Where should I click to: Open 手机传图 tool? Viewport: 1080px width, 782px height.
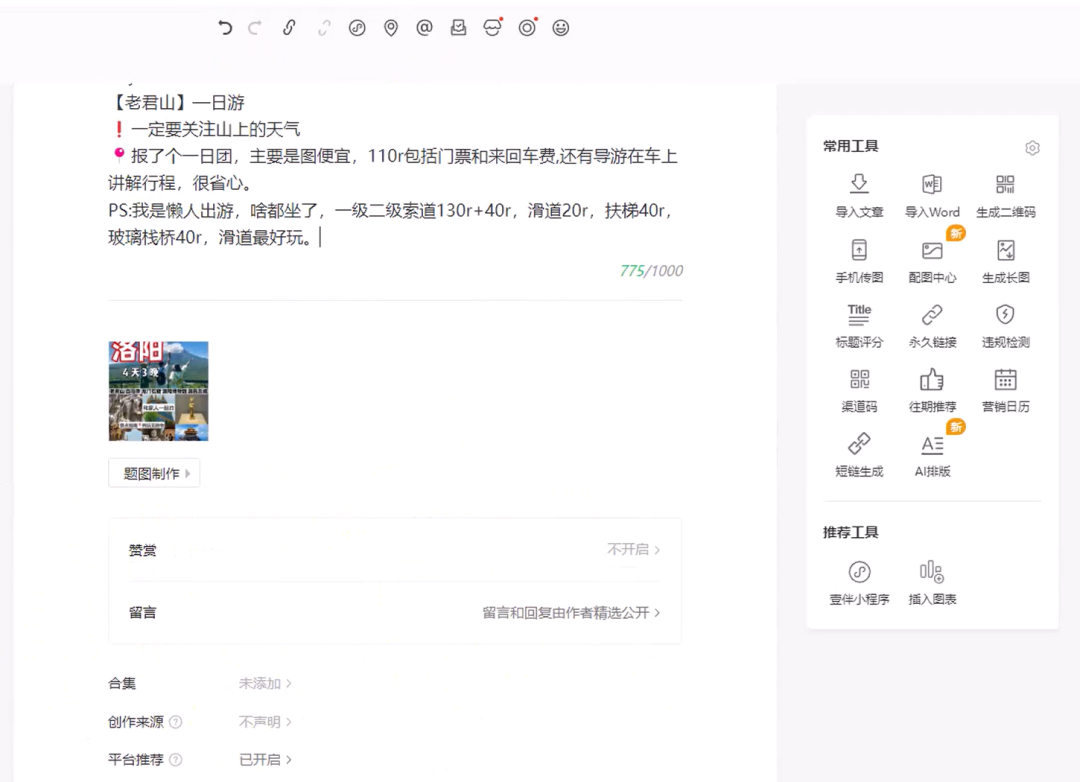point(859,261)
